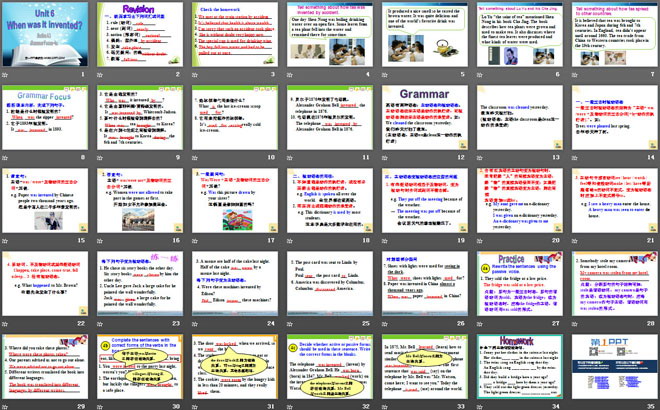Select slide 22 'What happened to Mr. Brown'
The width and height of the screenshot is (660, 410).
point(45,283)
